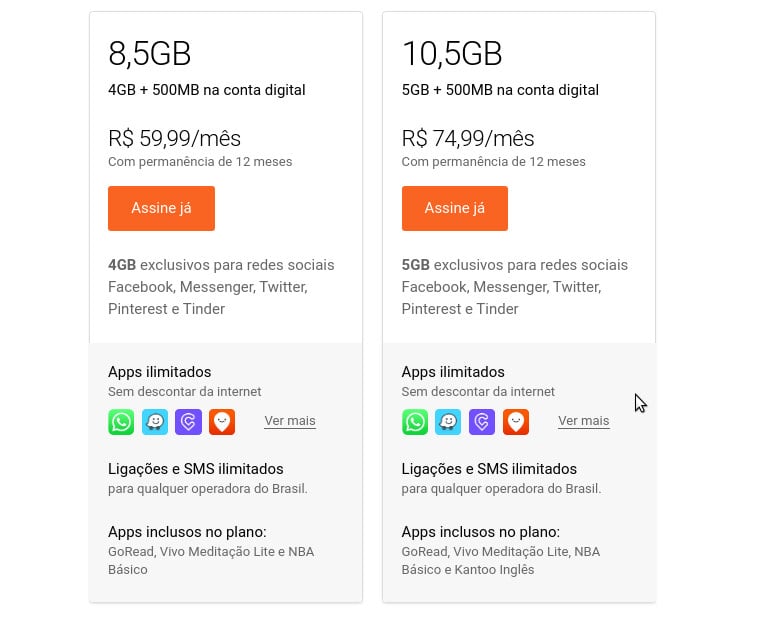Open Ver mais link in 10,5GB plan
The height and width of the screenshot is (617, 760).
[583, 421]
